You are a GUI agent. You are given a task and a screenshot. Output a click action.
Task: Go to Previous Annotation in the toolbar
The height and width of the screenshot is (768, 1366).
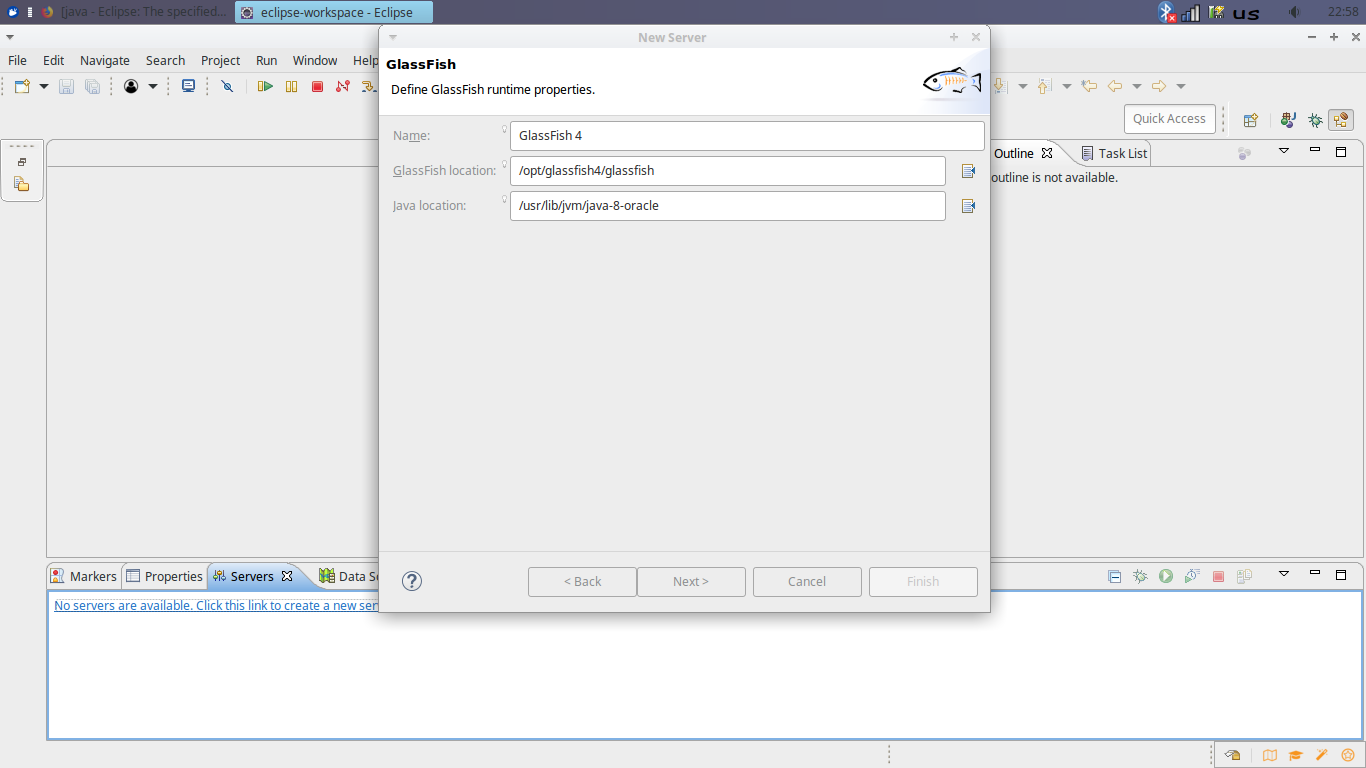pyautogui.click(x=1045, y=87)
